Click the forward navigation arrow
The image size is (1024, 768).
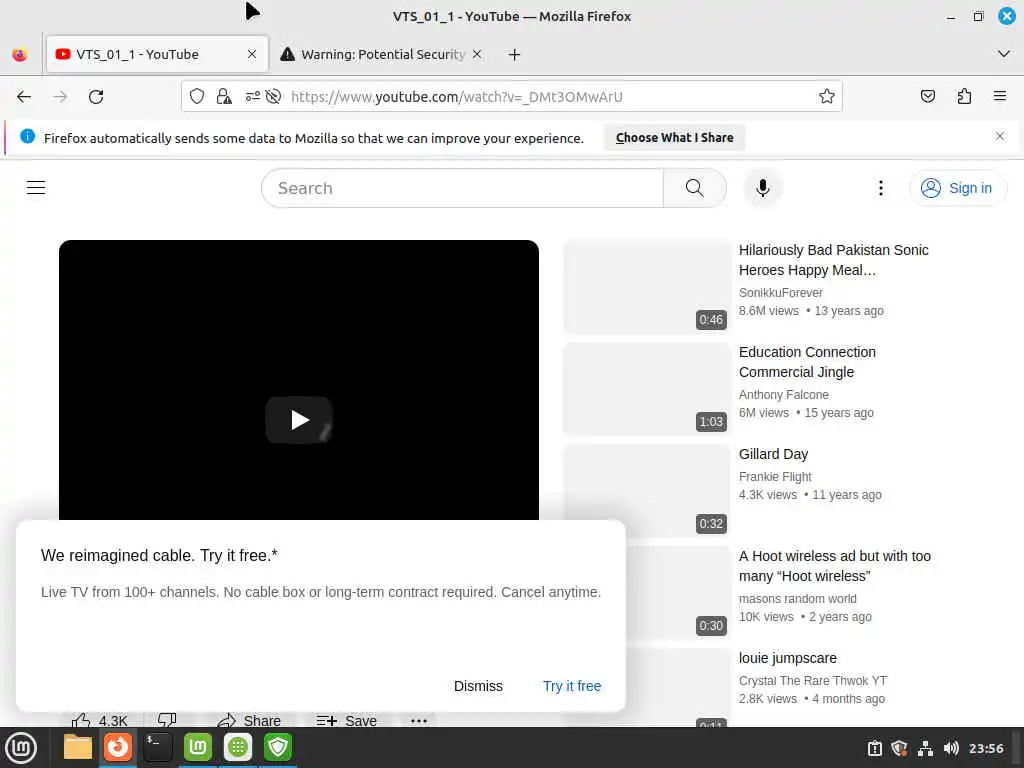coord(60,97)
